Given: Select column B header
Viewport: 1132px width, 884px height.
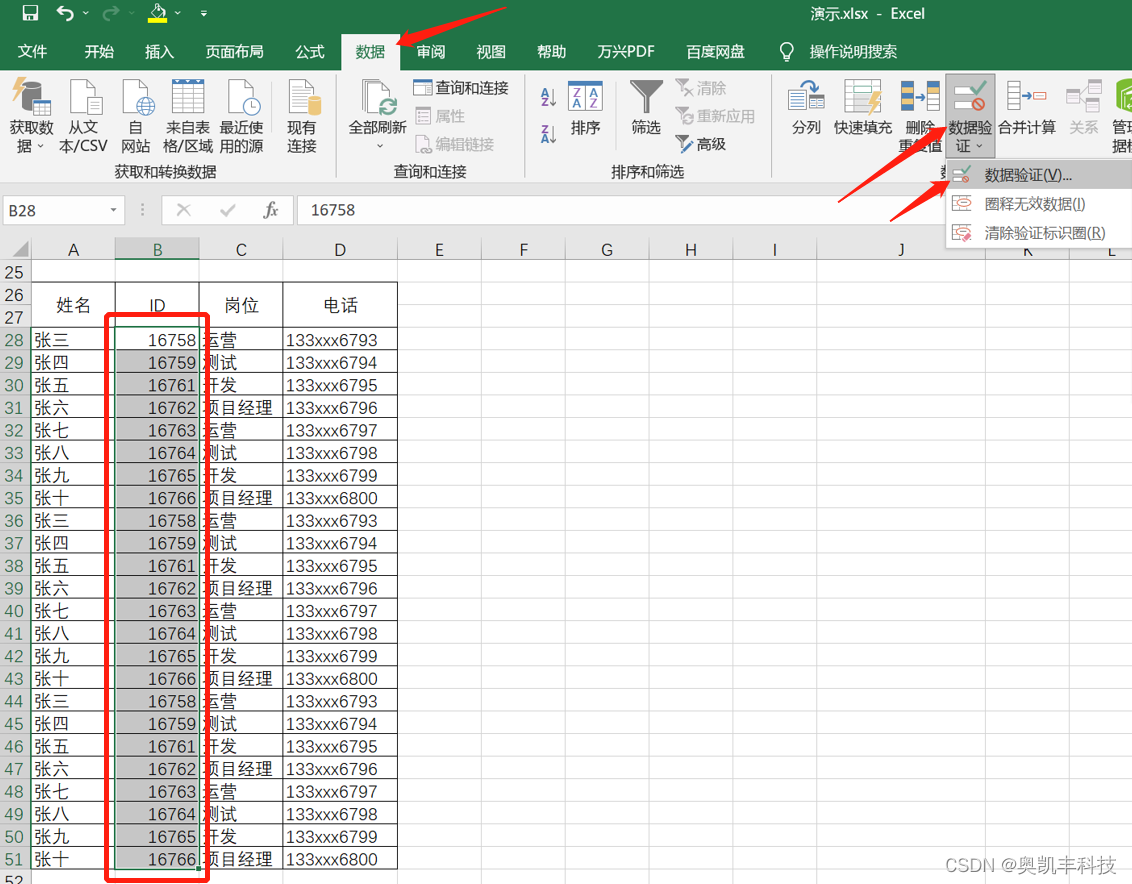Looking at the screenshot, I should (x=157, y=250).
